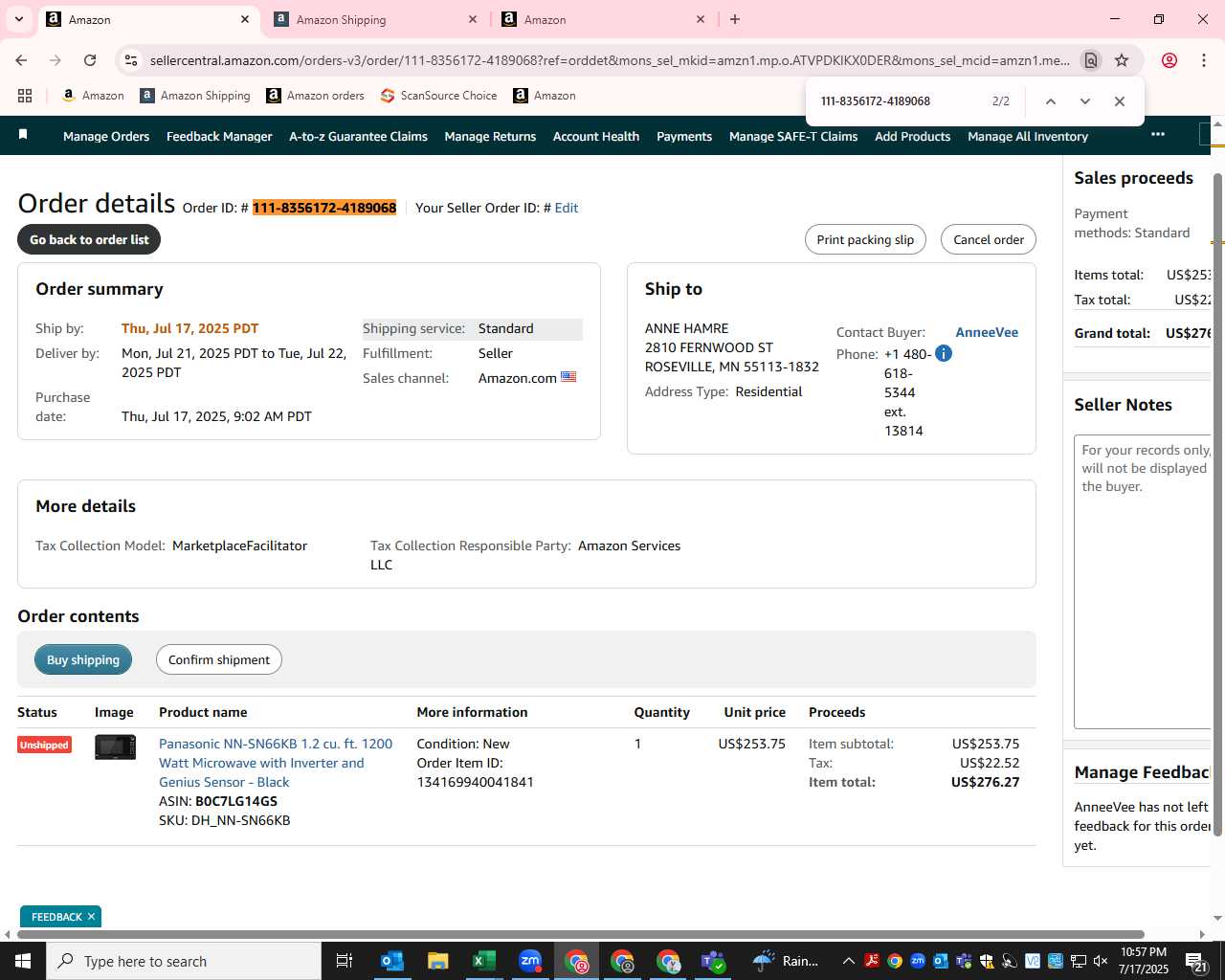Click the Seller Central bookmark flag icon

23,135
